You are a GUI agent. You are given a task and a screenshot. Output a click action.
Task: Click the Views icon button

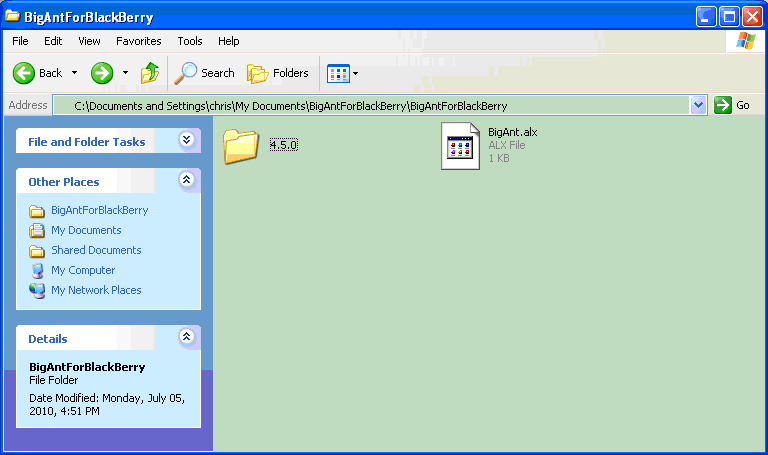(x=338, y=73)
